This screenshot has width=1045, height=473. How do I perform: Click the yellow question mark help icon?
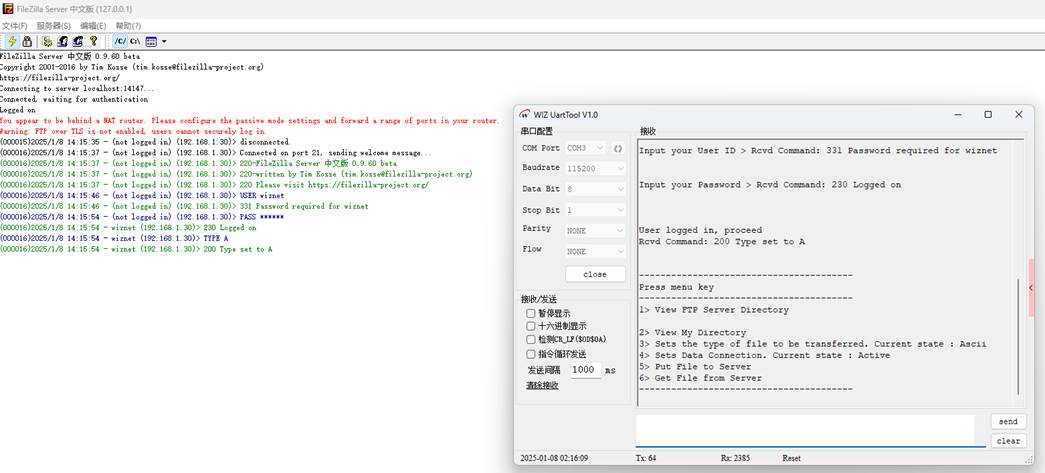click(94, 42)
